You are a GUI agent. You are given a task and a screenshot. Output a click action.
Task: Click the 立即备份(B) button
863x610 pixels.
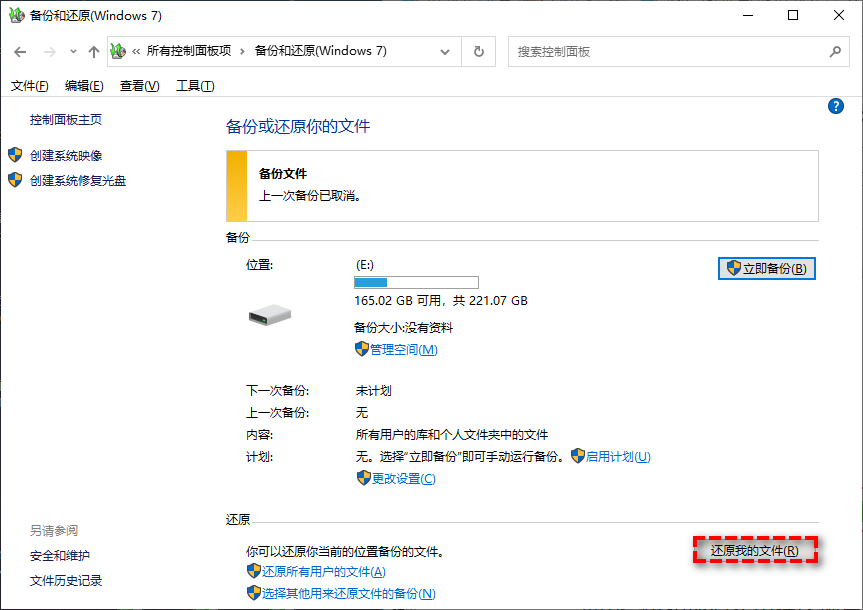coord(767,269)
